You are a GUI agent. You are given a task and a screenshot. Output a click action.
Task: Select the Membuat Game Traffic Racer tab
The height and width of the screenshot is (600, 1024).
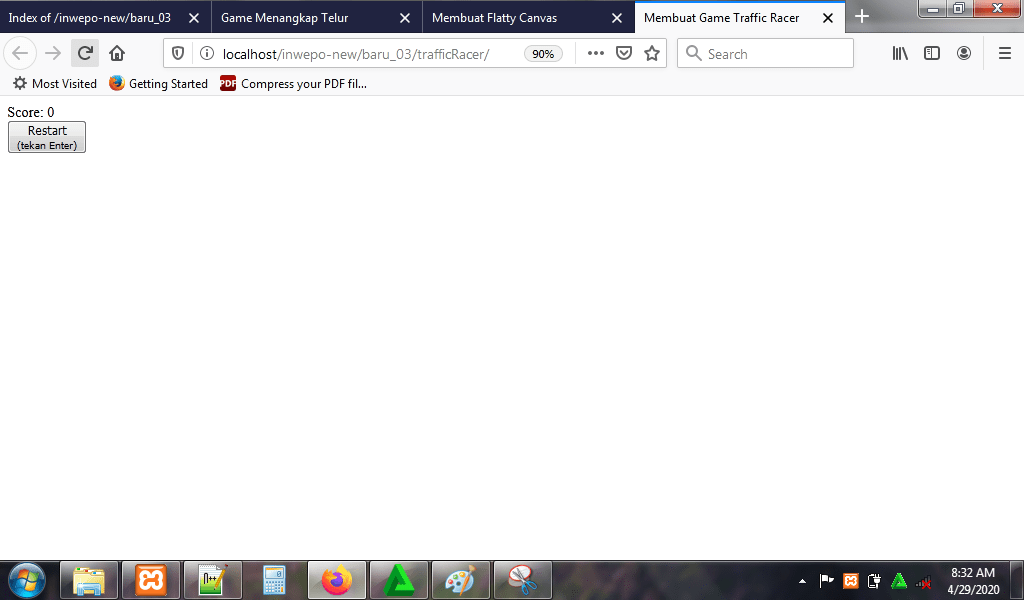(722, 18)
